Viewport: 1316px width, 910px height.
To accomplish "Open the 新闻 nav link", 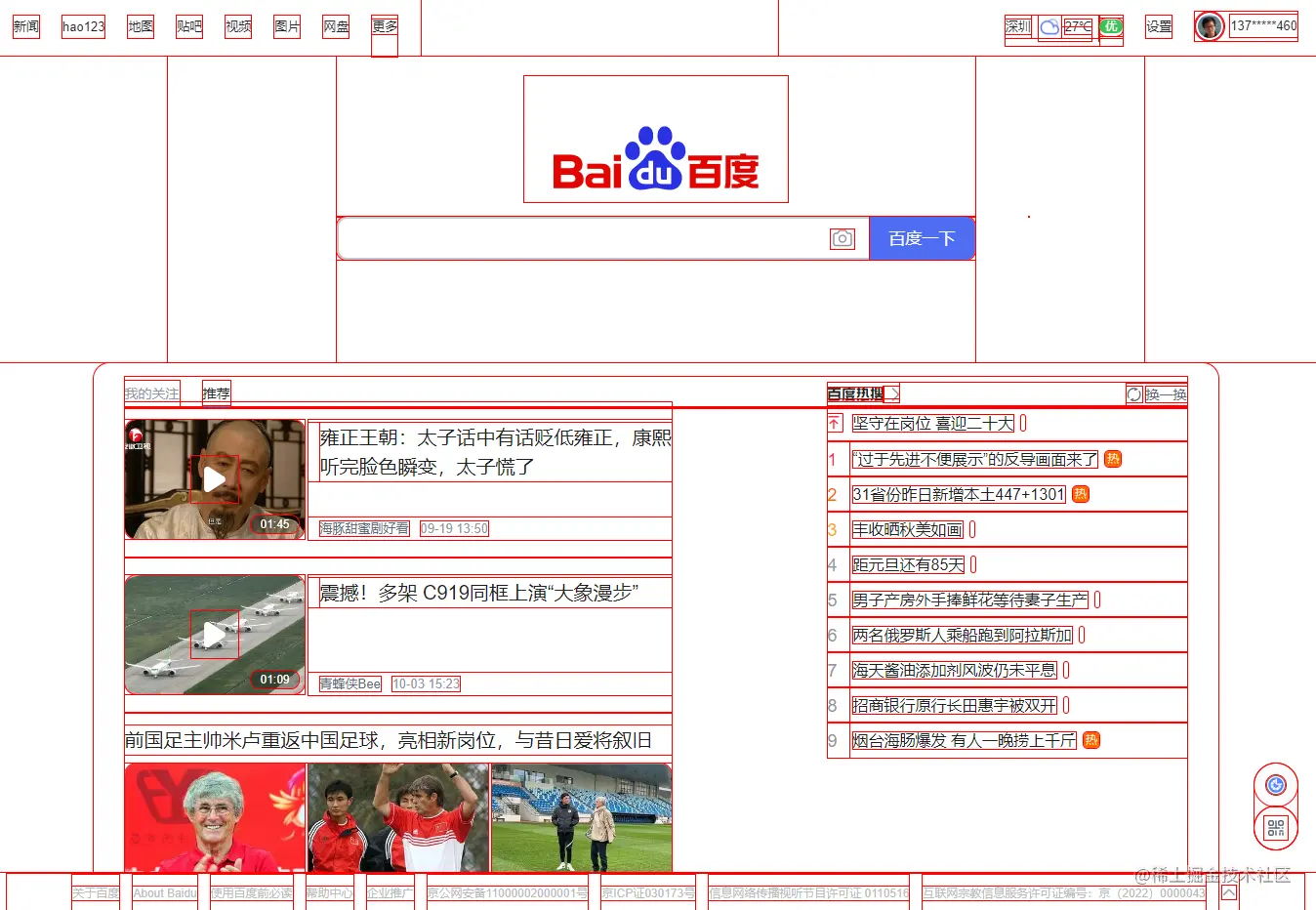I will pyautogui.click(x=26, y=26).
